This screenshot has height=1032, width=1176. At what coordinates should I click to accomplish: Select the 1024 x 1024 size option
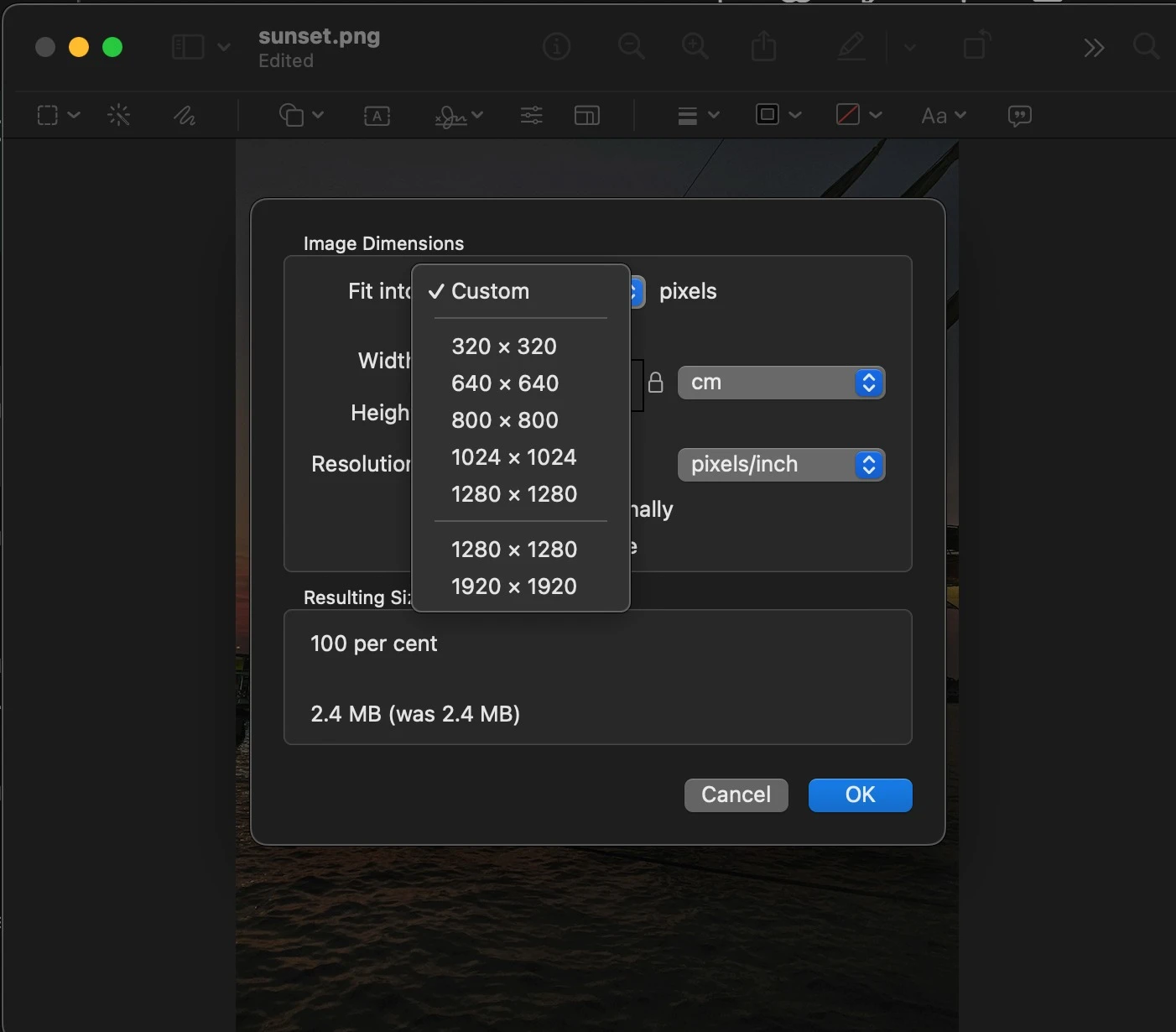(x=514, y=457)
